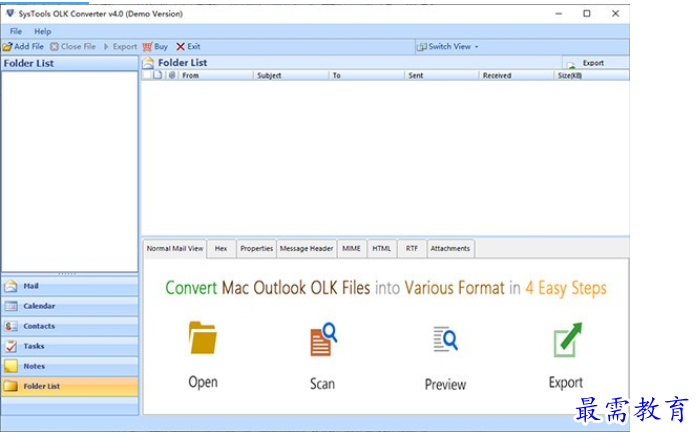This screenshot has height=441, width=697.
Task: Select the Notes navigation label
Action: pos(34,366)
